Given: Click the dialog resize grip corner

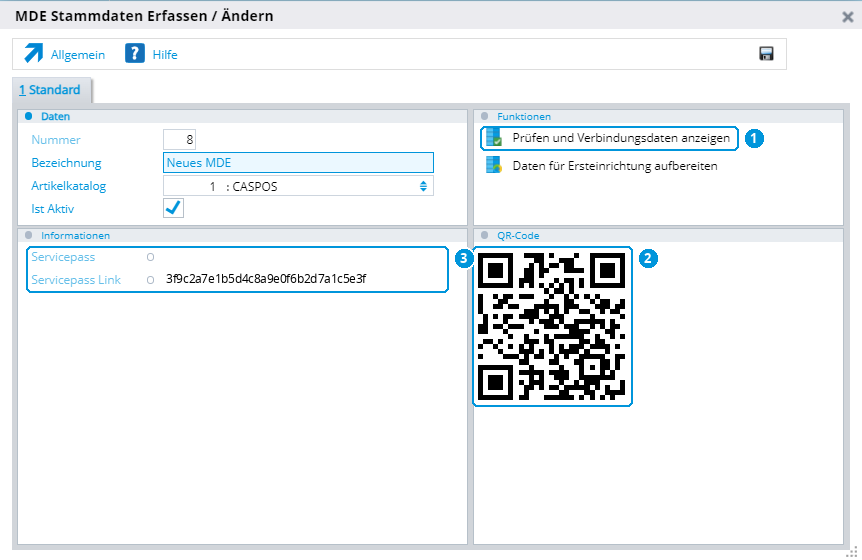Looking at the screenshot, I should (x=852, y=550).
